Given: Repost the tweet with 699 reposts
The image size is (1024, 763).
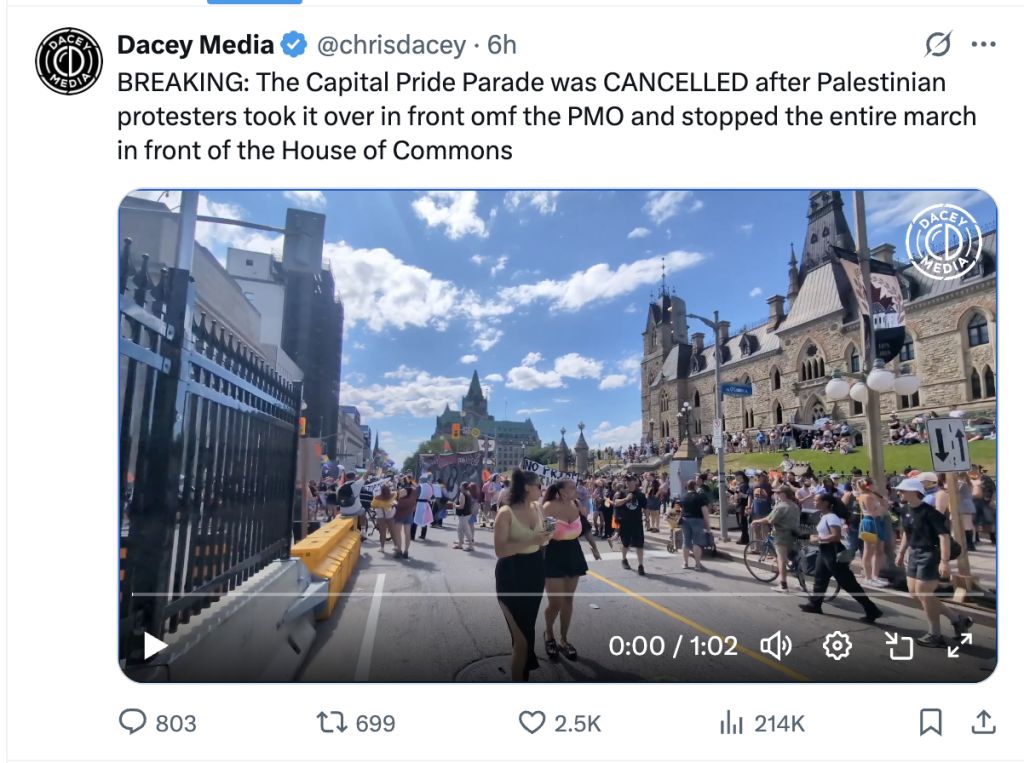Looking at the screenshot, I should 356,722.
